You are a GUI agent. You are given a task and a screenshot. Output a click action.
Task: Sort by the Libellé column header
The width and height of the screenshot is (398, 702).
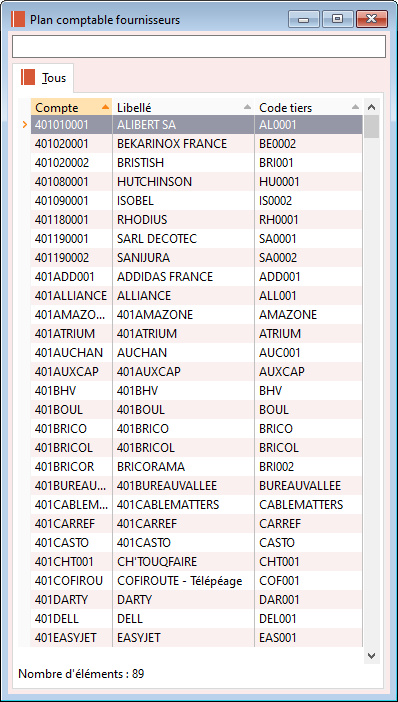[x=183, y=107]
